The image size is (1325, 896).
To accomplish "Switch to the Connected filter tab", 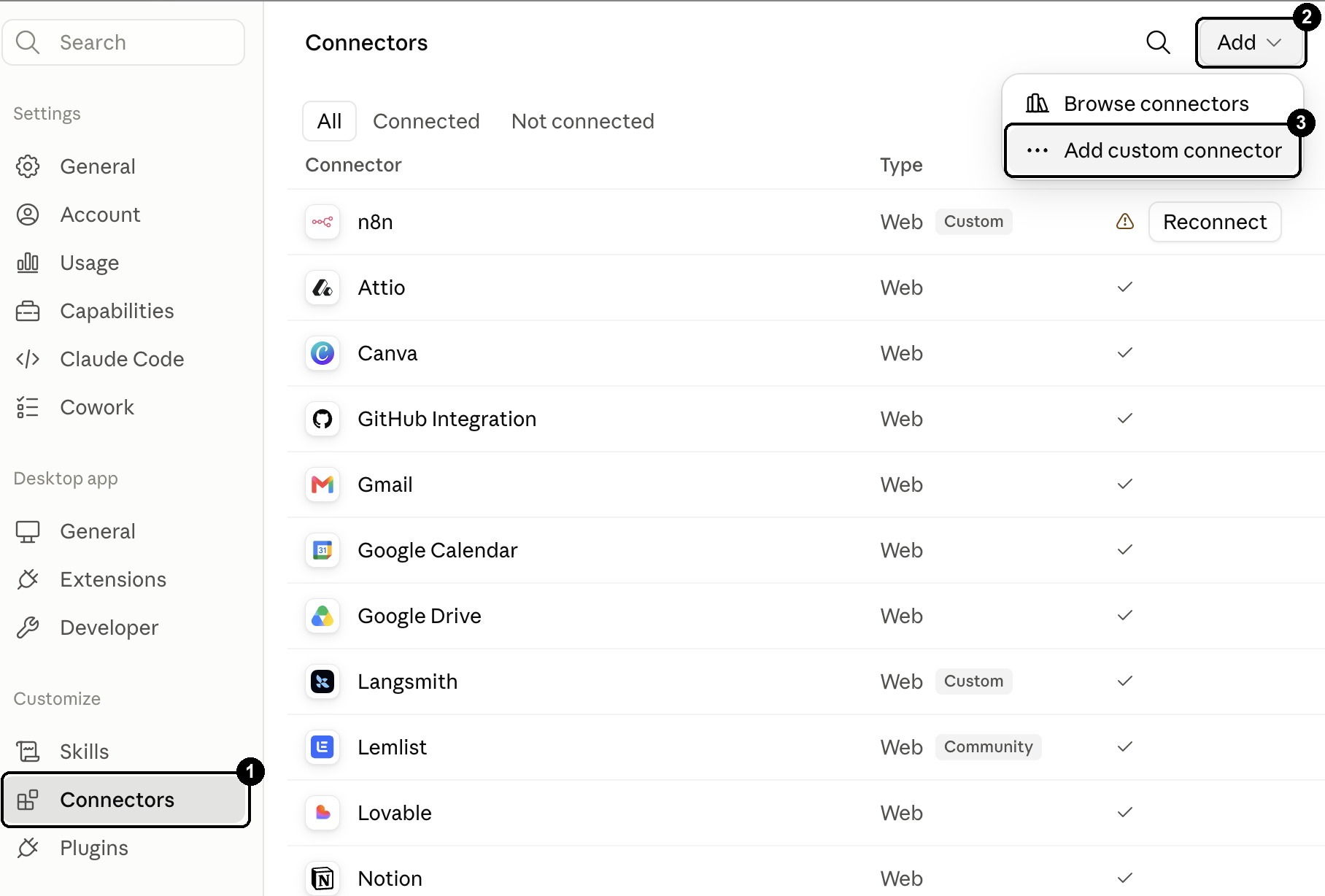I will (x=426, y=121).
